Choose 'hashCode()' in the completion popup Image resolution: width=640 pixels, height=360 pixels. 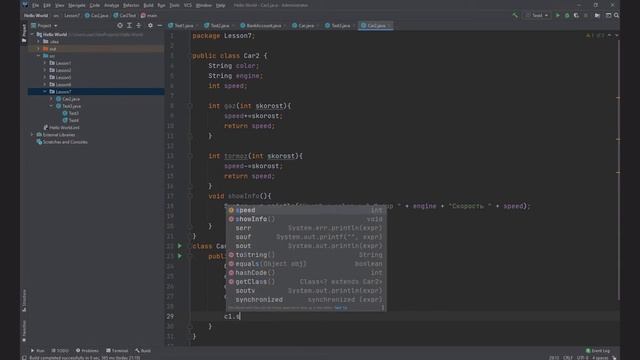click(x=306, y=273)
